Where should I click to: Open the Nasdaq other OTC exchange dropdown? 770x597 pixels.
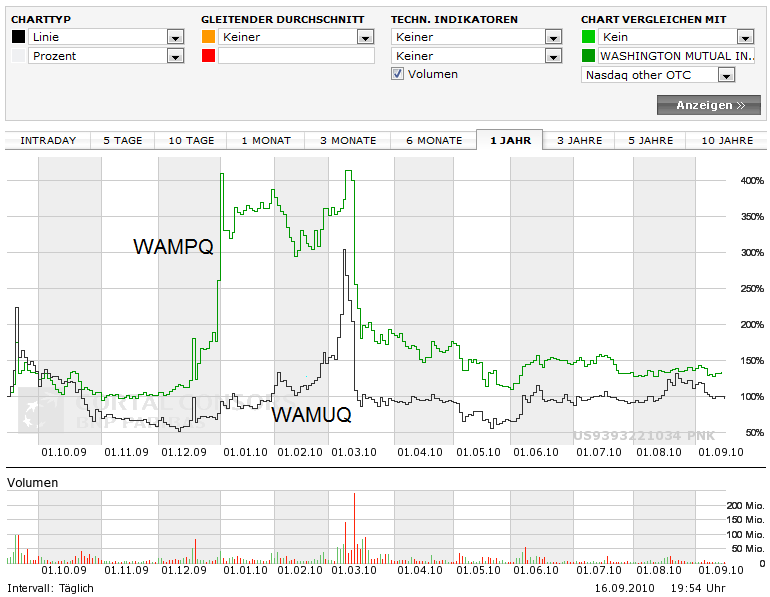pyautogui.click(x=658, y=75)
